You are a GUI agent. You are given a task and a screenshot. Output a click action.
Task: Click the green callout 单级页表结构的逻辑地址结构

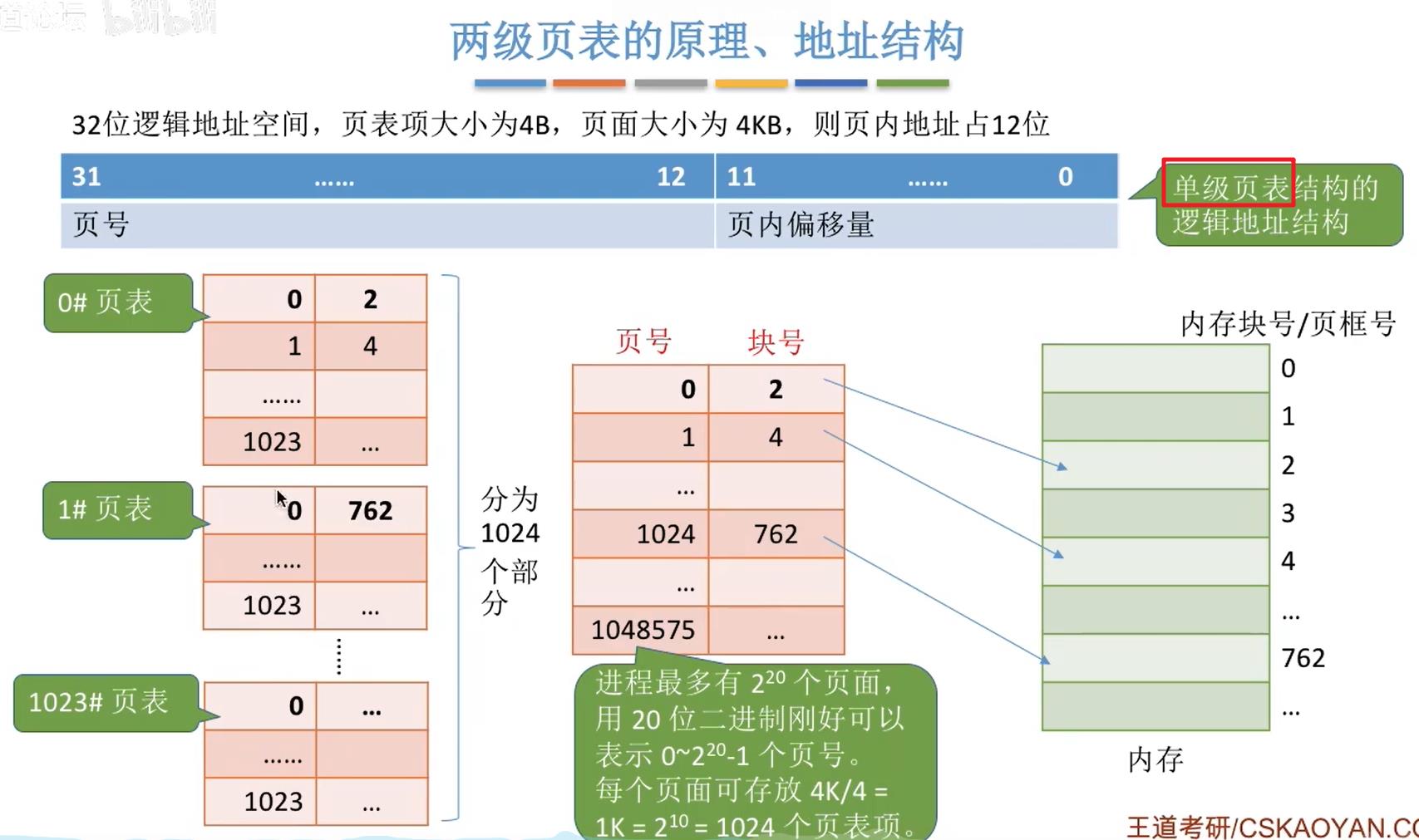point(1279,204)
